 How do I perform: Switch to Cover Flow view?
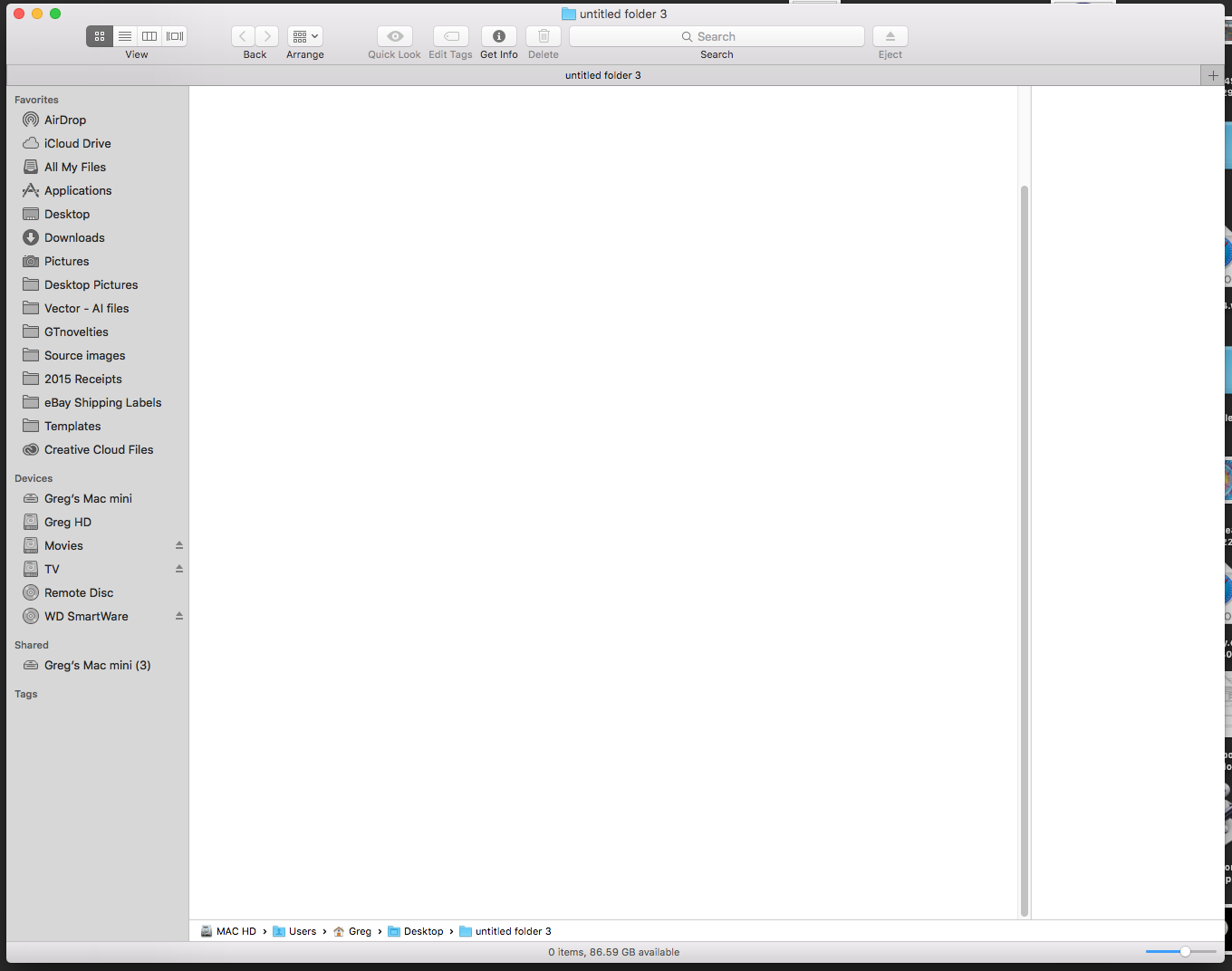point(175,36)
